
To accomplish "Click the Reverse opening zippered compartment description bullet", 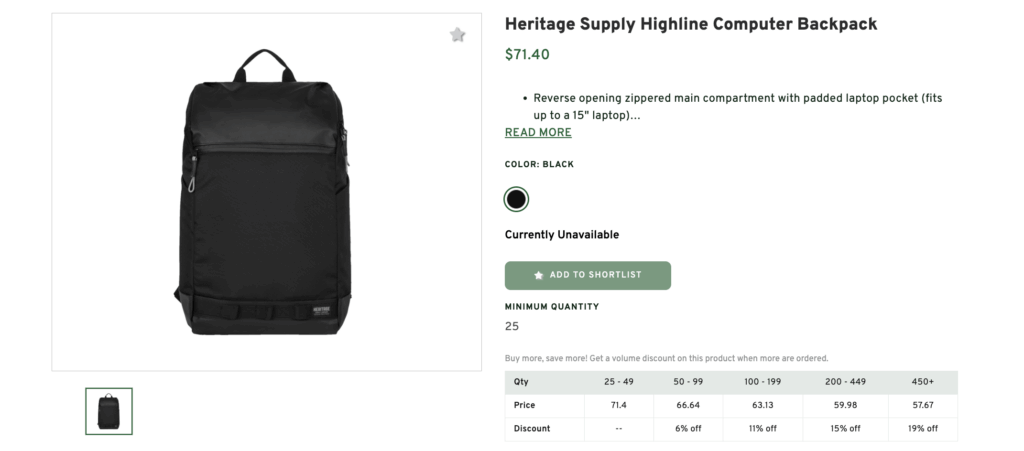I will 738,107.
